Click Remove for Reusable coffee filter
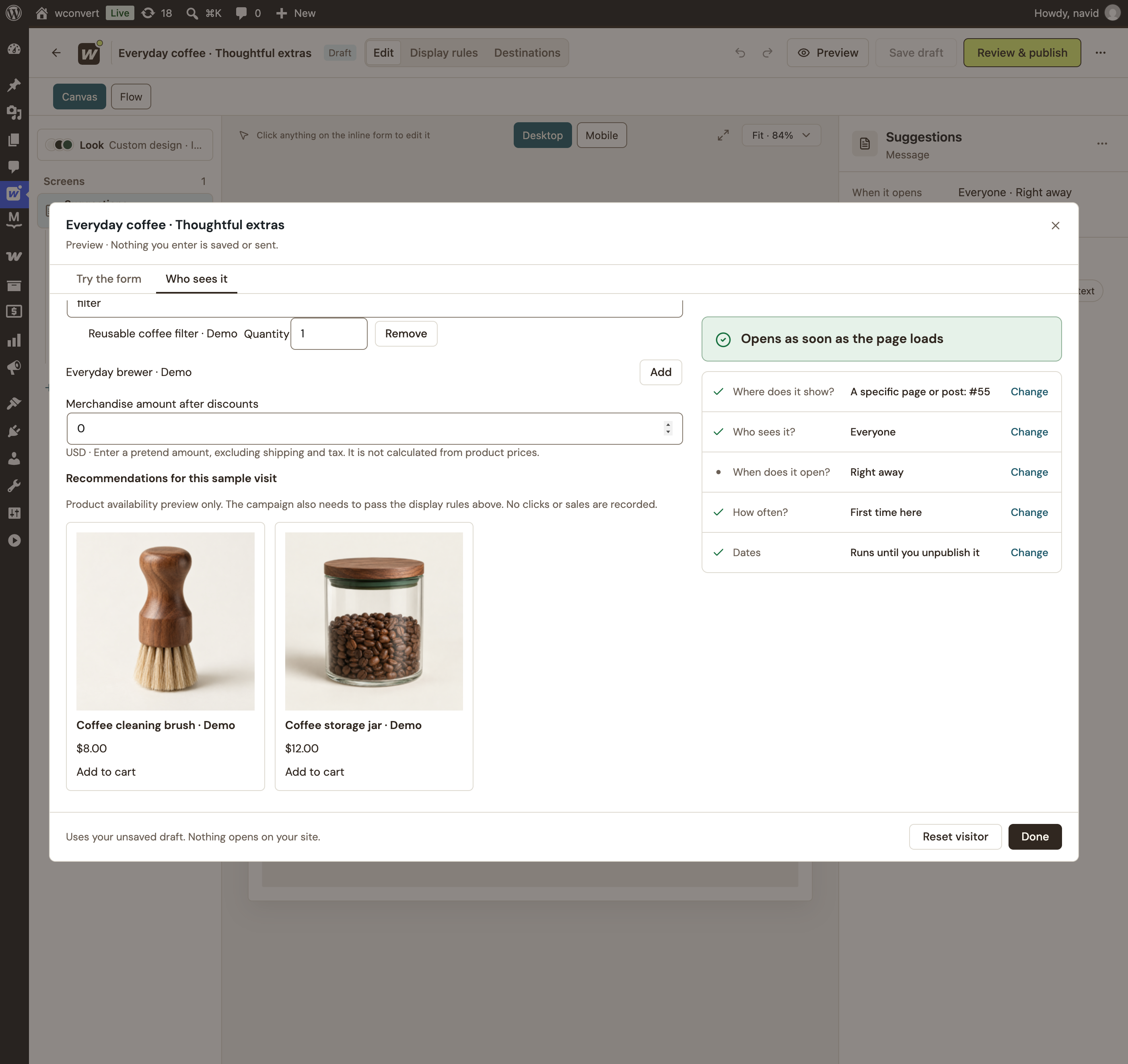Viewport: 1128px width, 1064px height. (406, 333)
